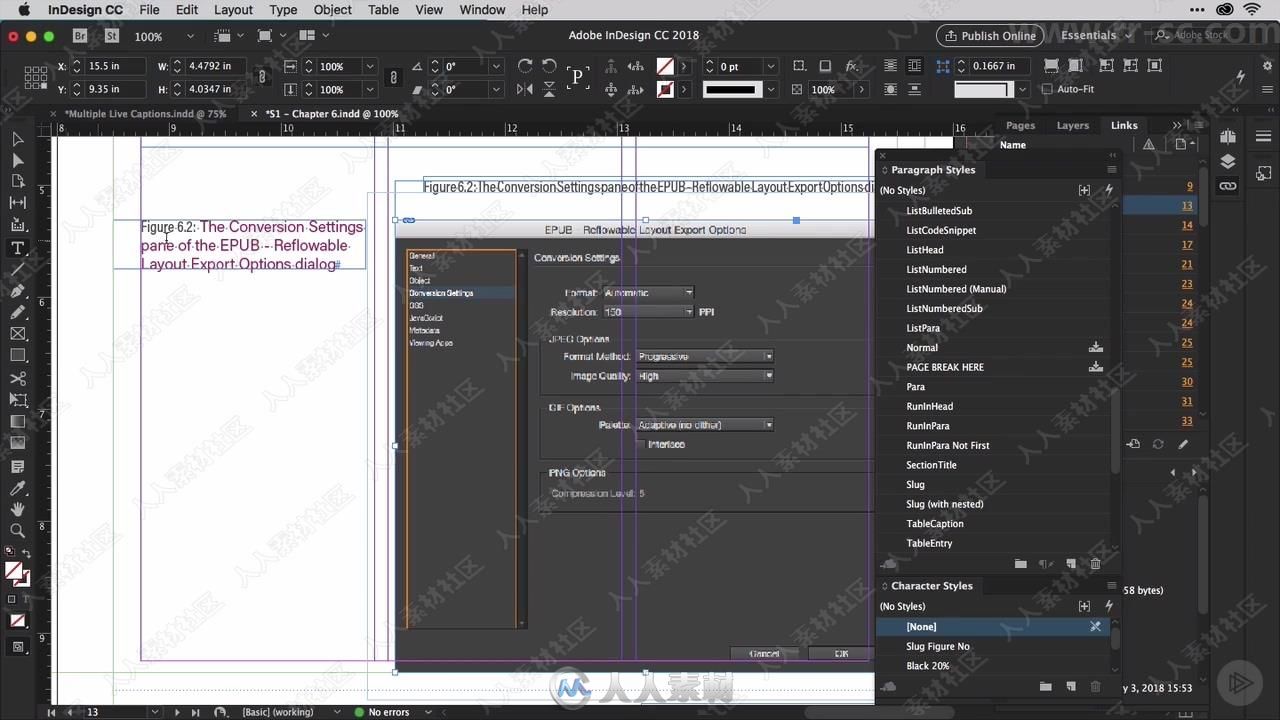The image size is (1280, 720).
Task: Toggle the Interlace checkbox in placed image
Action: pos(641,444)
